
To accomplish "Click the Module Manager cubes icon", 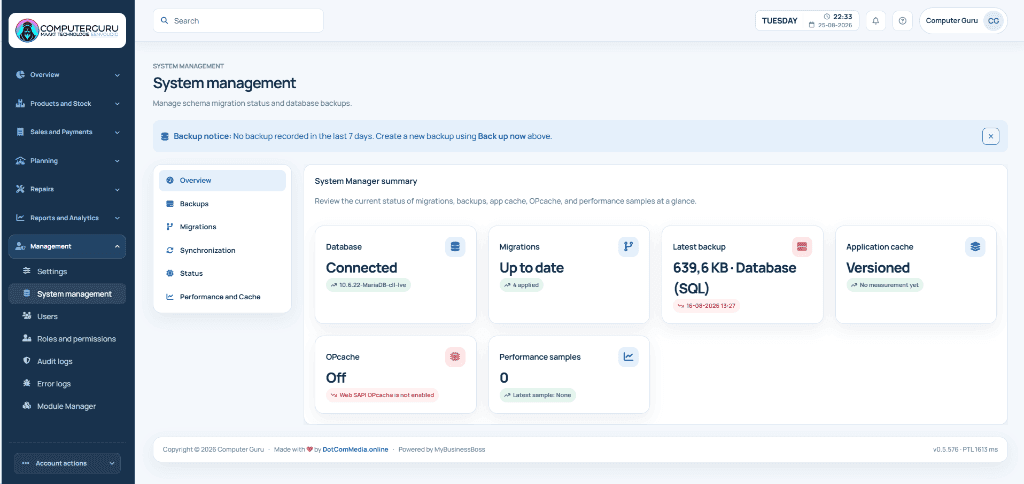I will click(27, 406).
